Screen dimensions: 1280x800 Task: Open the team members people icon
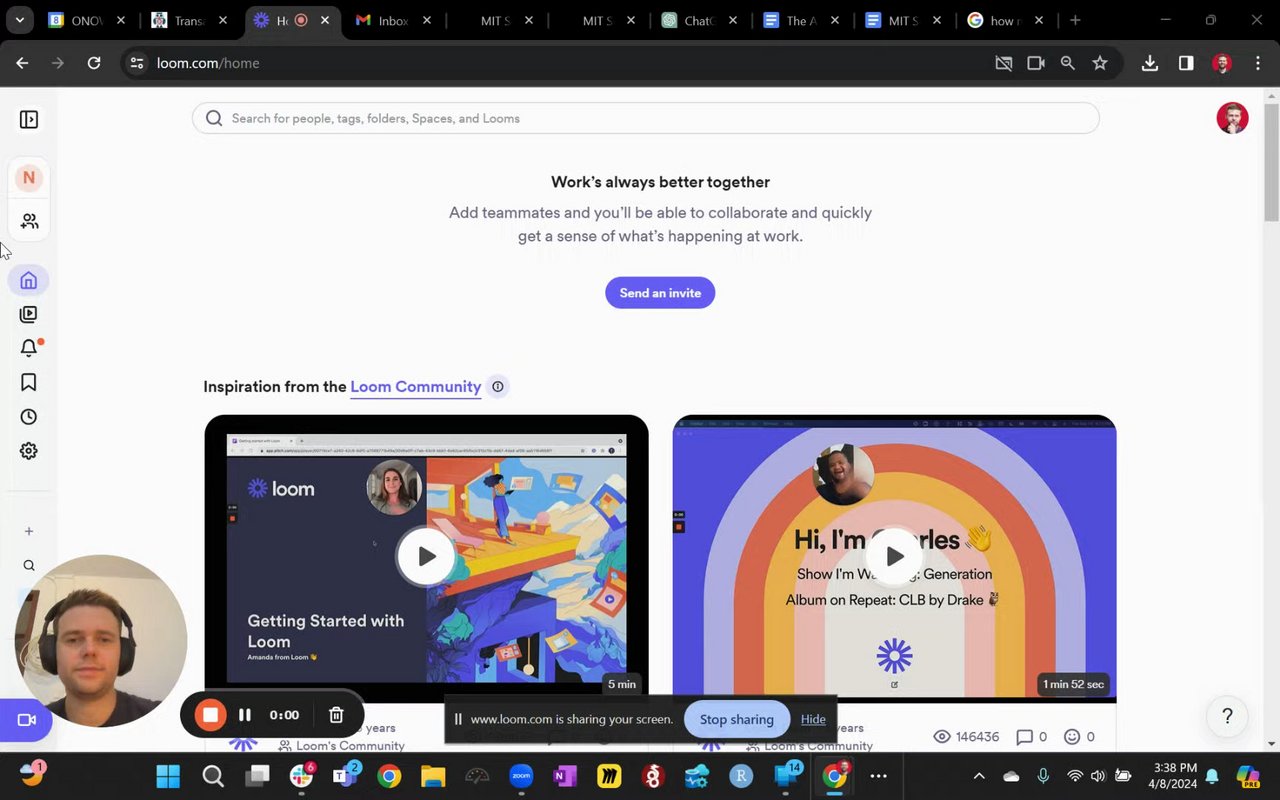(x=29, y=221)
